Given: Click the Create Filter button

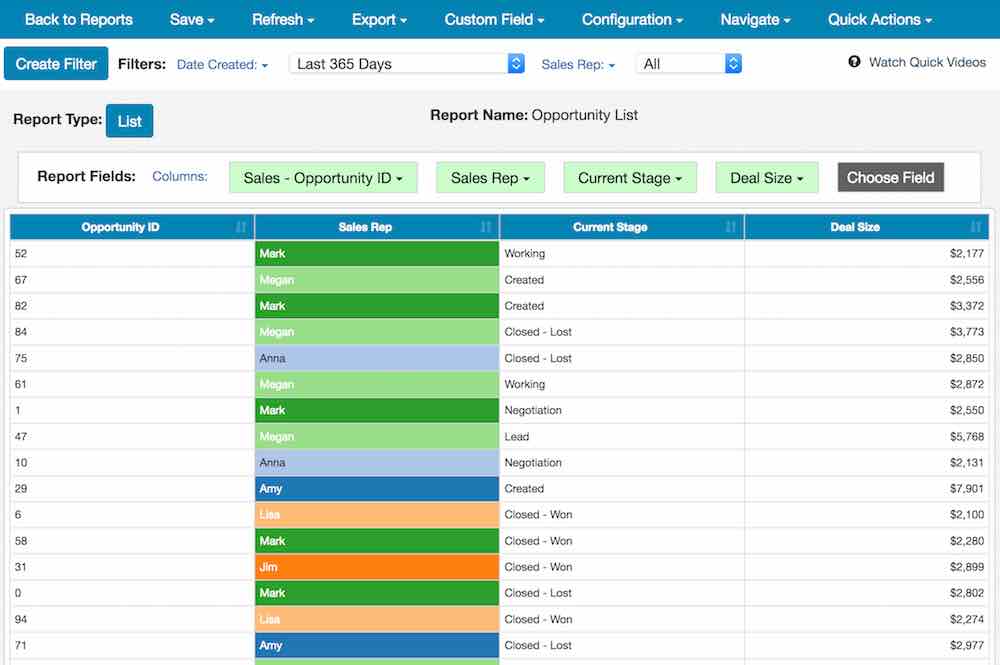Looking at the screenshot, I should [56, 62].
